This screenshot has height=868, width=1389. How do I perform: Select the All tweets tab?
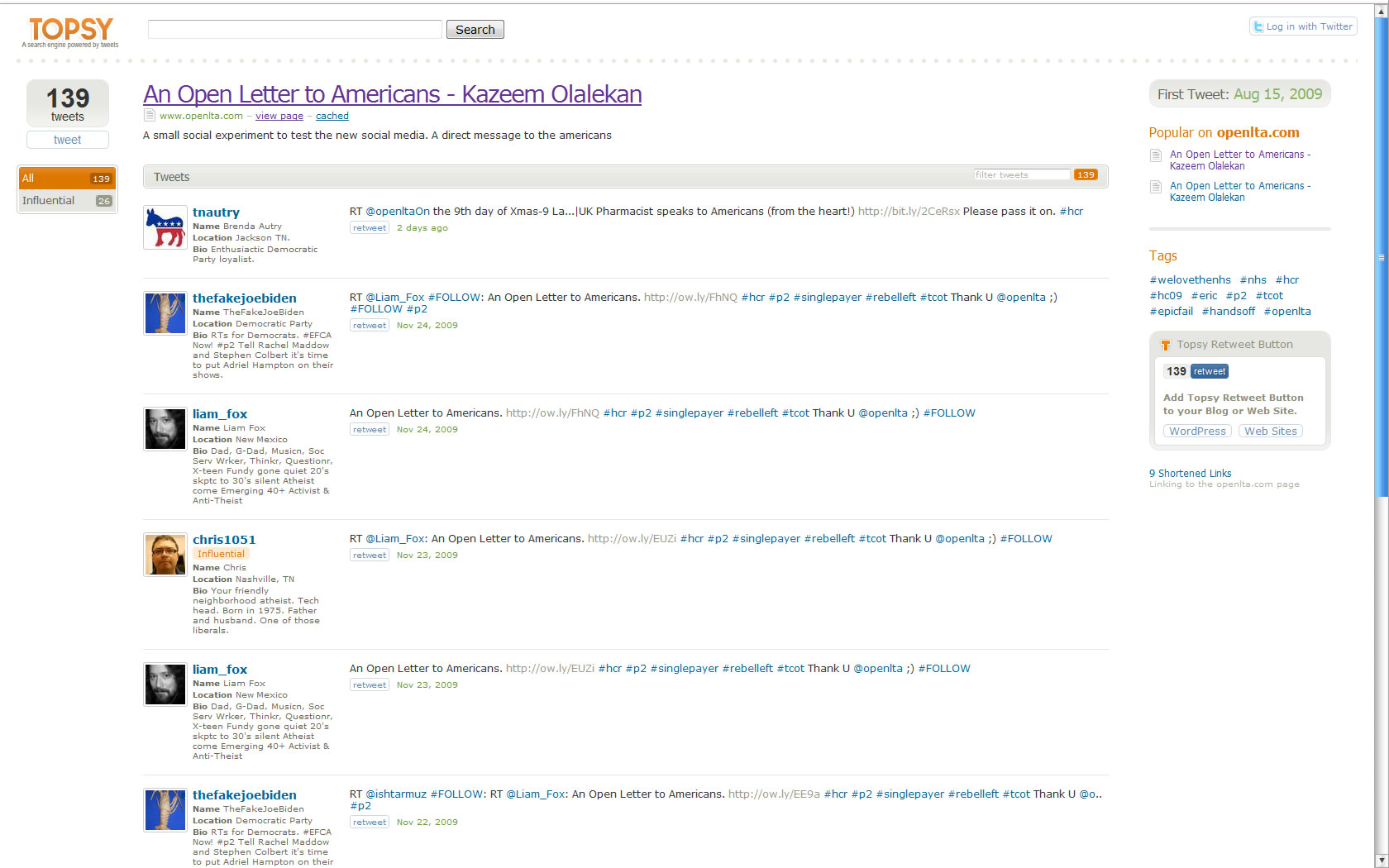point(68,178)
